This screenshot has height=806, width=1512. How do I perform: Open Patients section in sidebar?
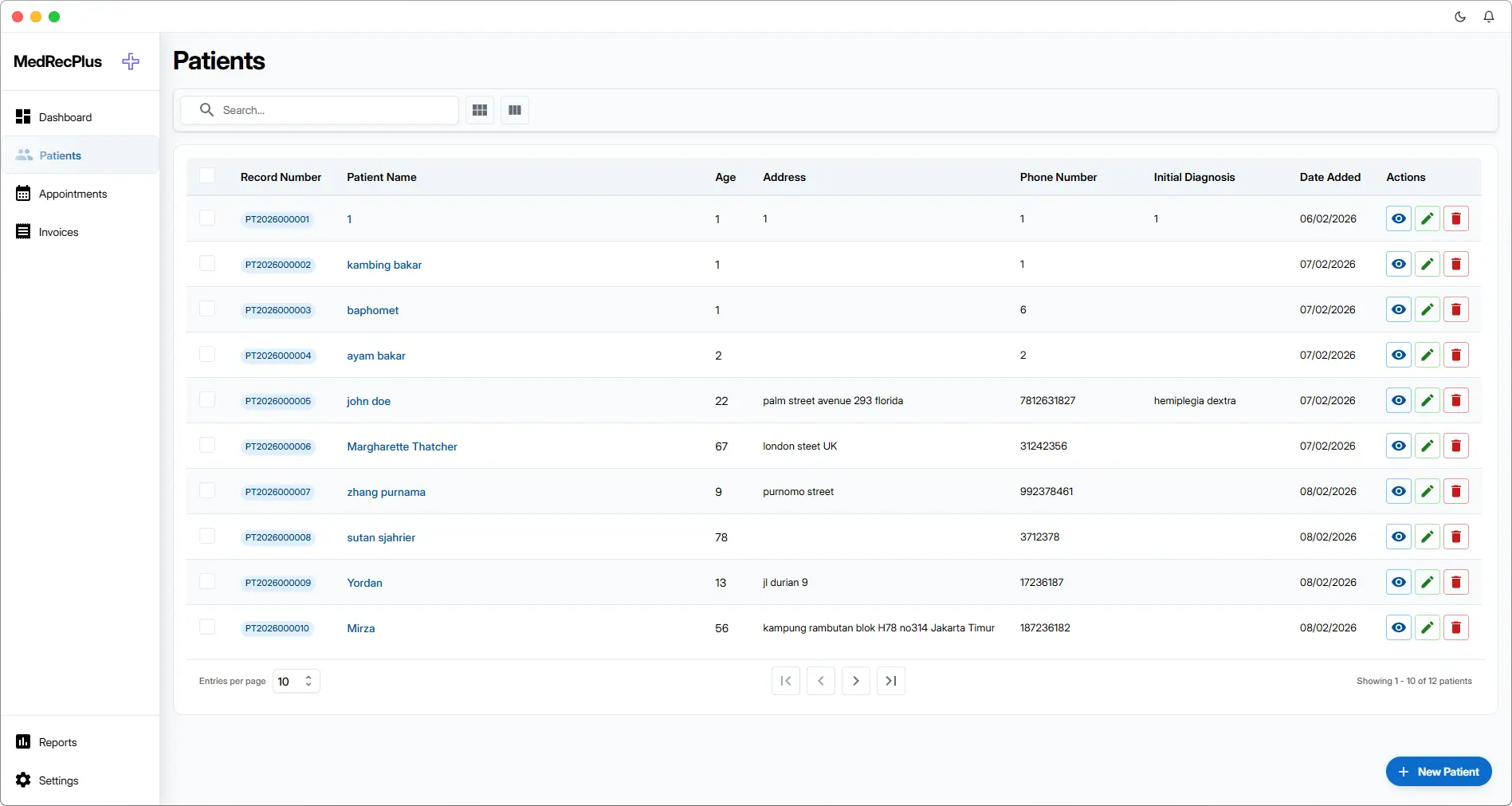80,155
